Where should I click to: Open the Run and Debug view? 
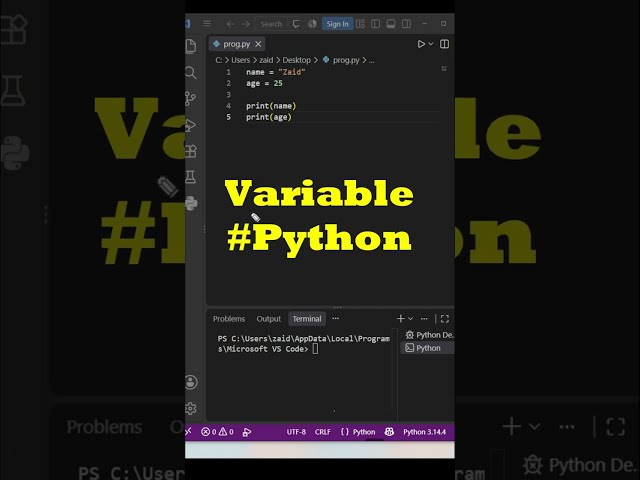[x=191, y=125]
